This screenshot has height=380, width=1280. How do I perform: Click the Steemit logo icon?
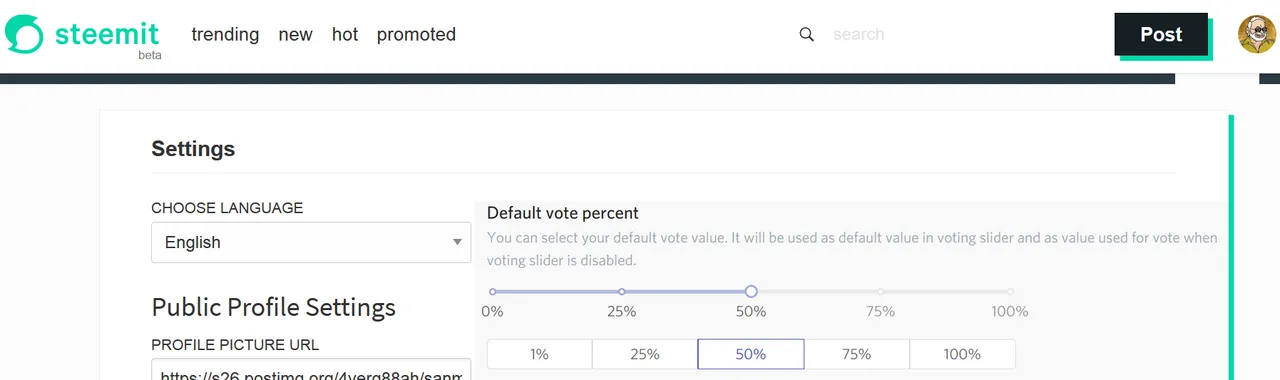[x=24, y=34]
